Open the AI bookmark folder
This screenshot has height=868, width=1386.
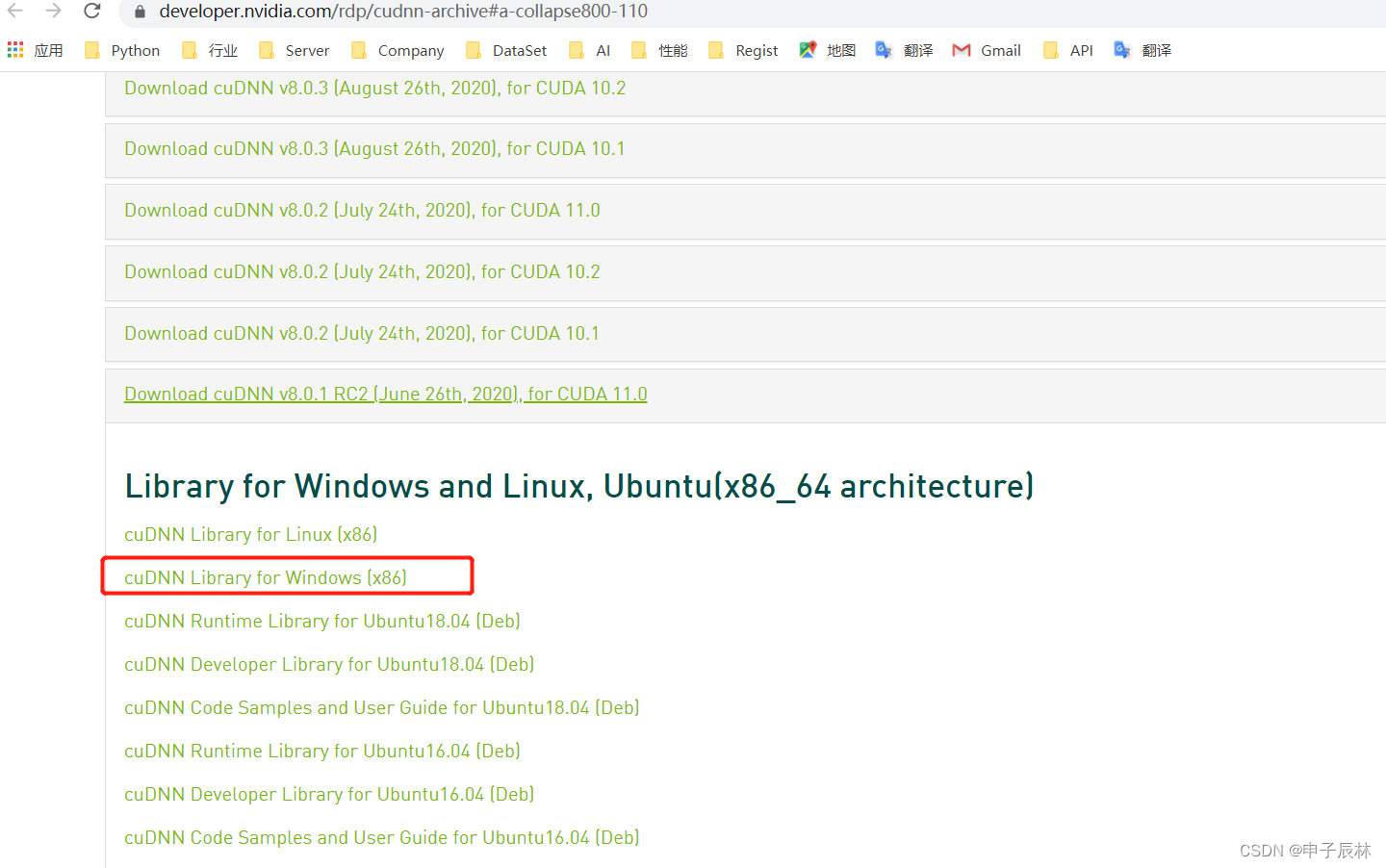[x=590, y=50]
